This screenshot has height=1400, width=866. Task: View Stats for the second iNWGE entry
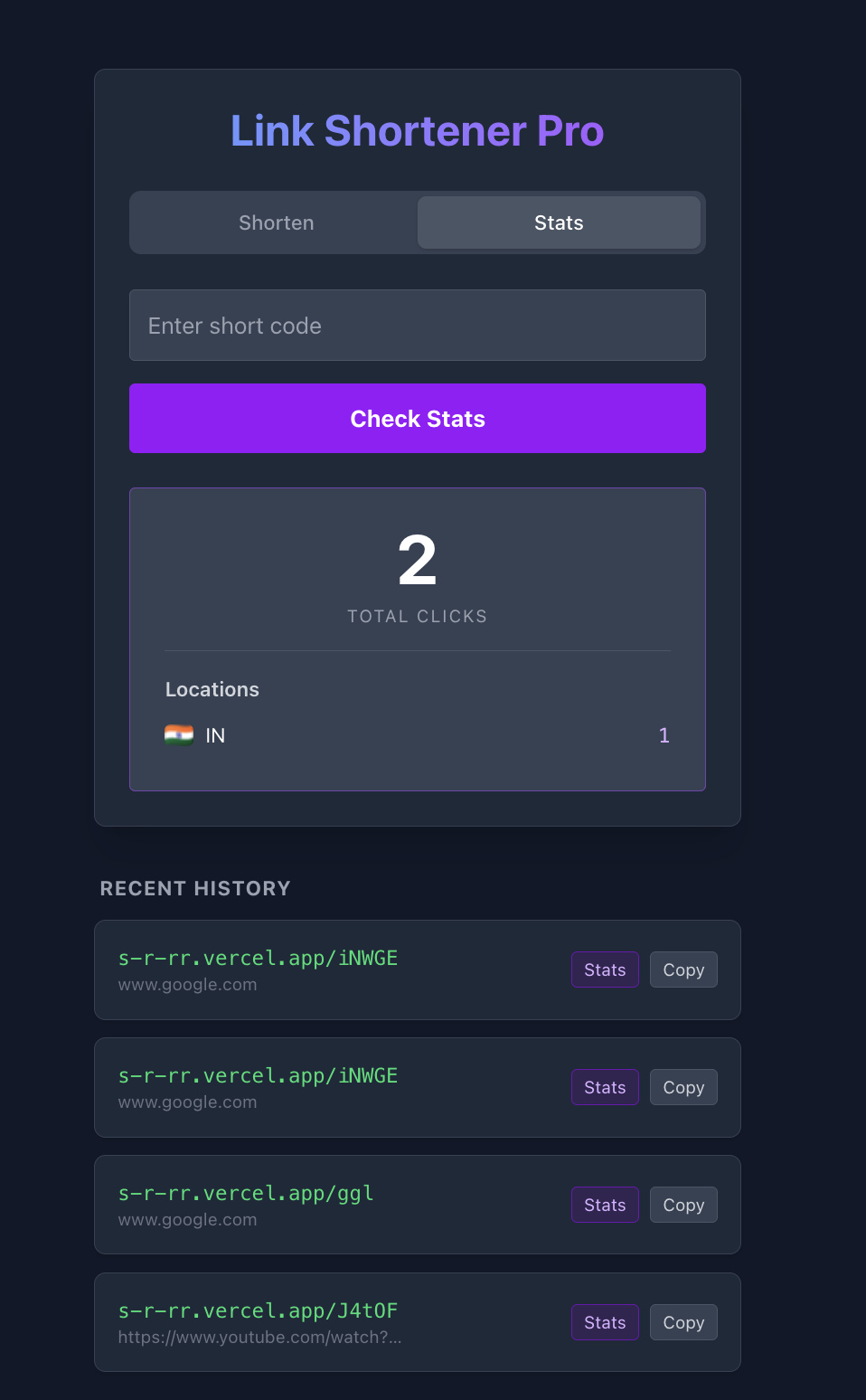(x=604, y=1086)
